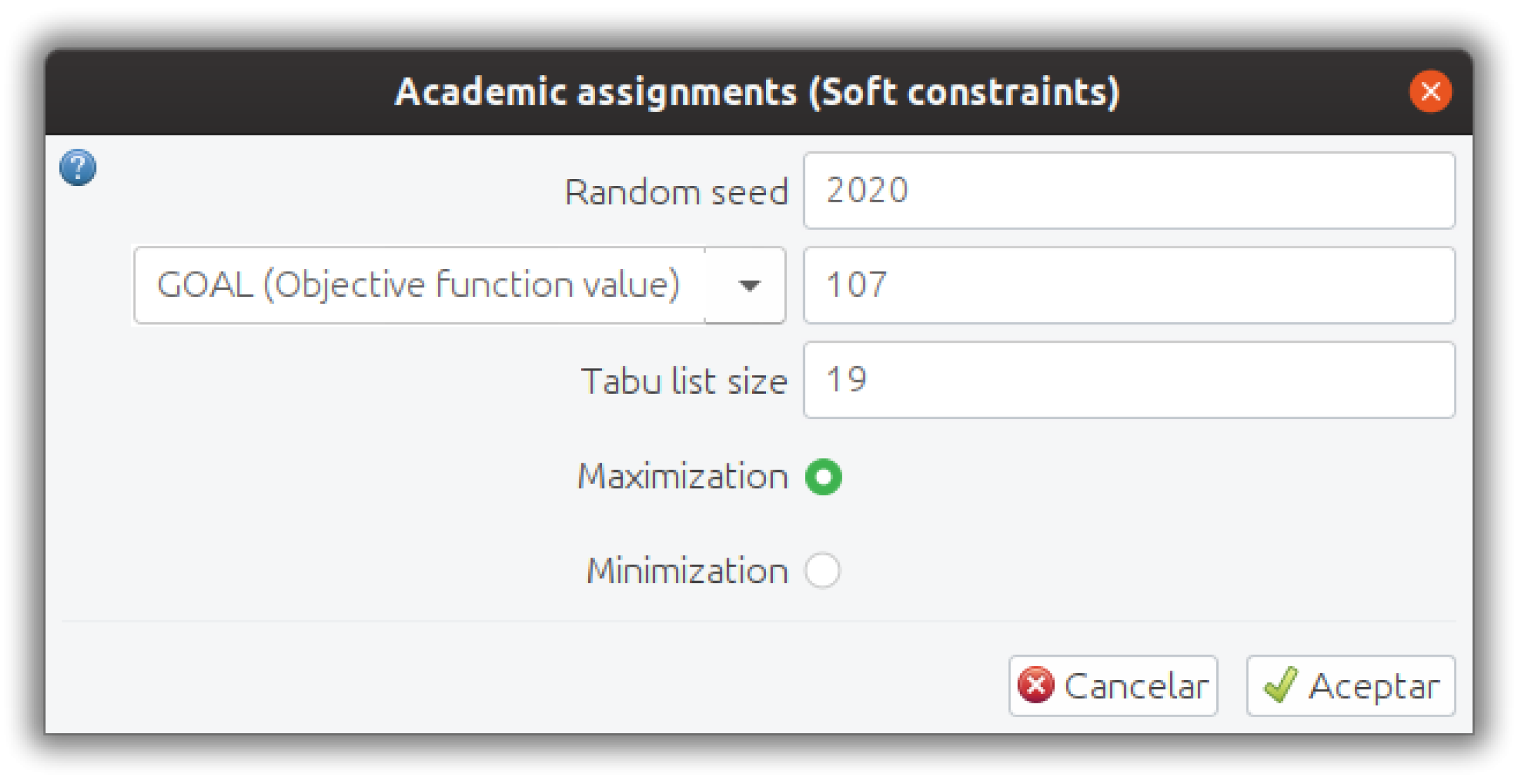Click the red X icon on Cancelar
Screen dimensions: 1520x784
coord(1035,685)
